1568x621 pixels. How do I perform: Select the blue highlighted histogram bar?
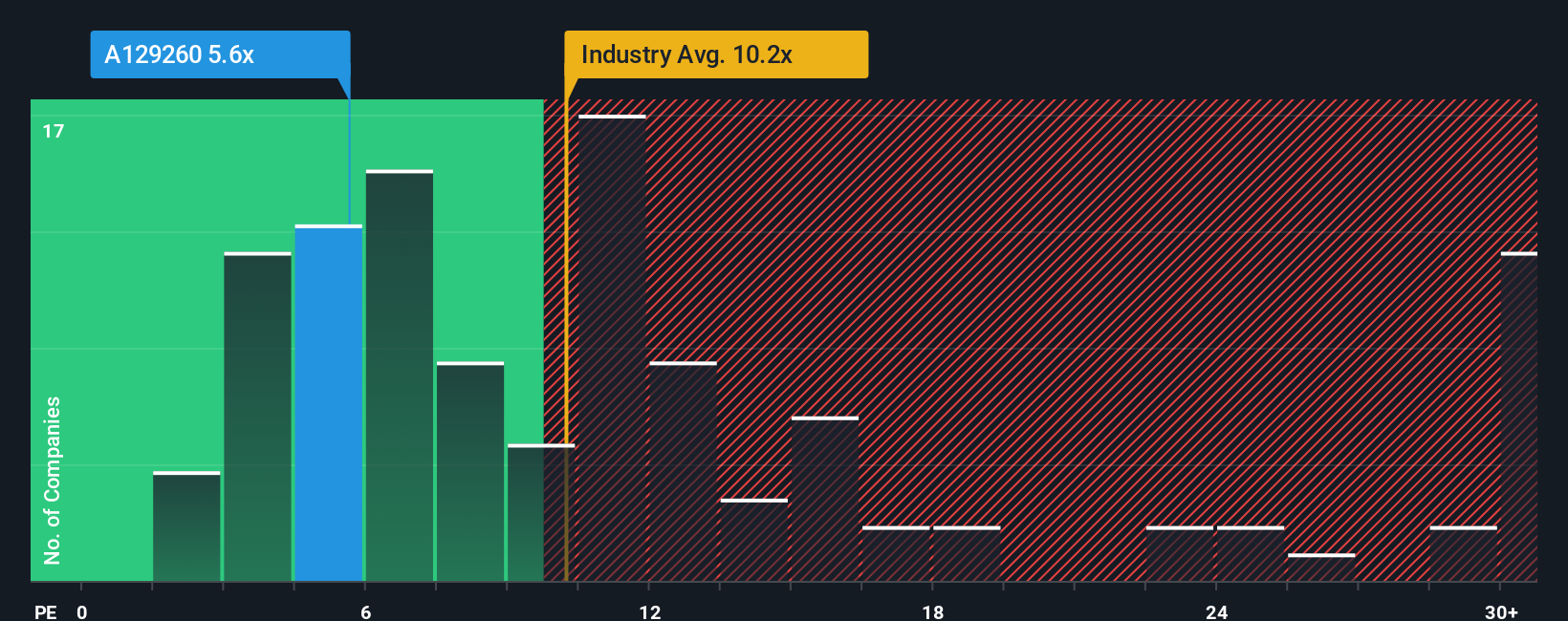point(329,403)
